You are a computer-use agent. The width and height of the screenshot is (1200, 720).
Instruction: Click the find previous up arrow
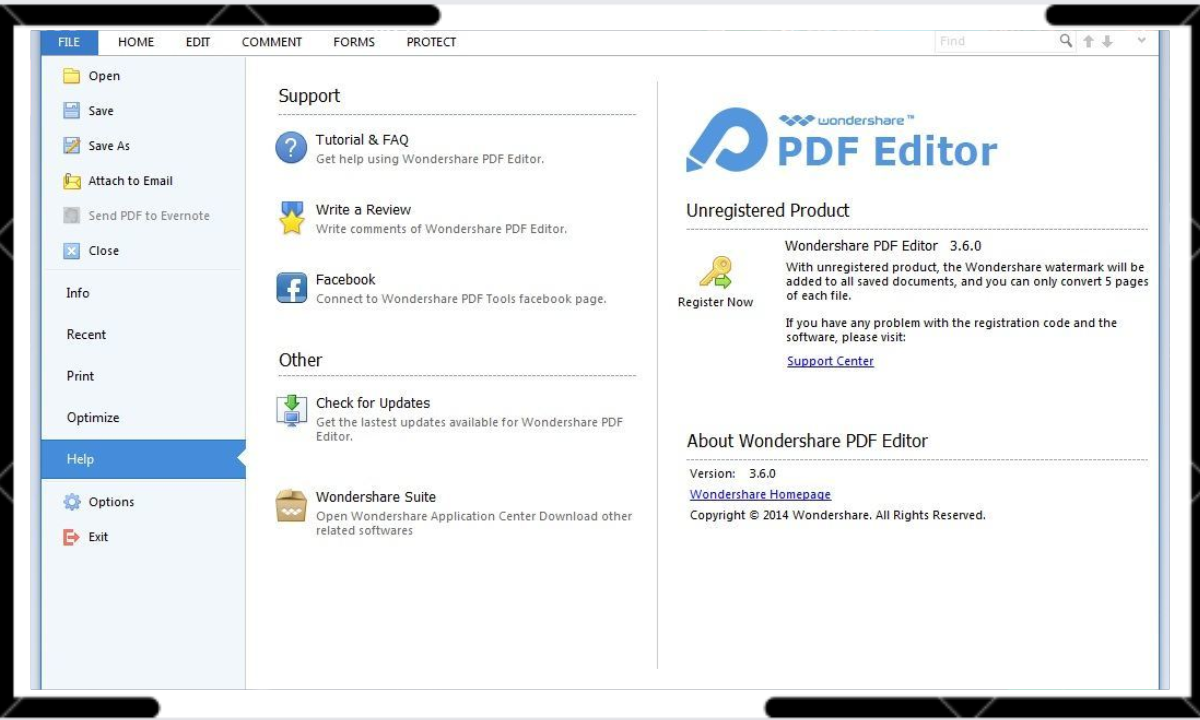pos(1089,41)
